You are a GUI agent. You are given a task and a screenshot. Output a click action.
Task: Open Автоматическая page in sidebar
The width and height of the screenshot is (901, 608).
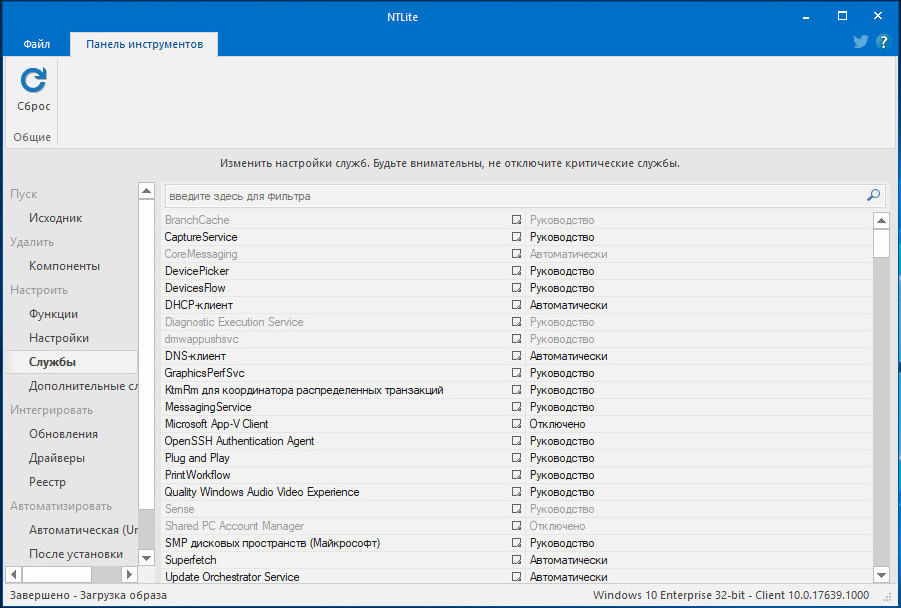[83, 530]
